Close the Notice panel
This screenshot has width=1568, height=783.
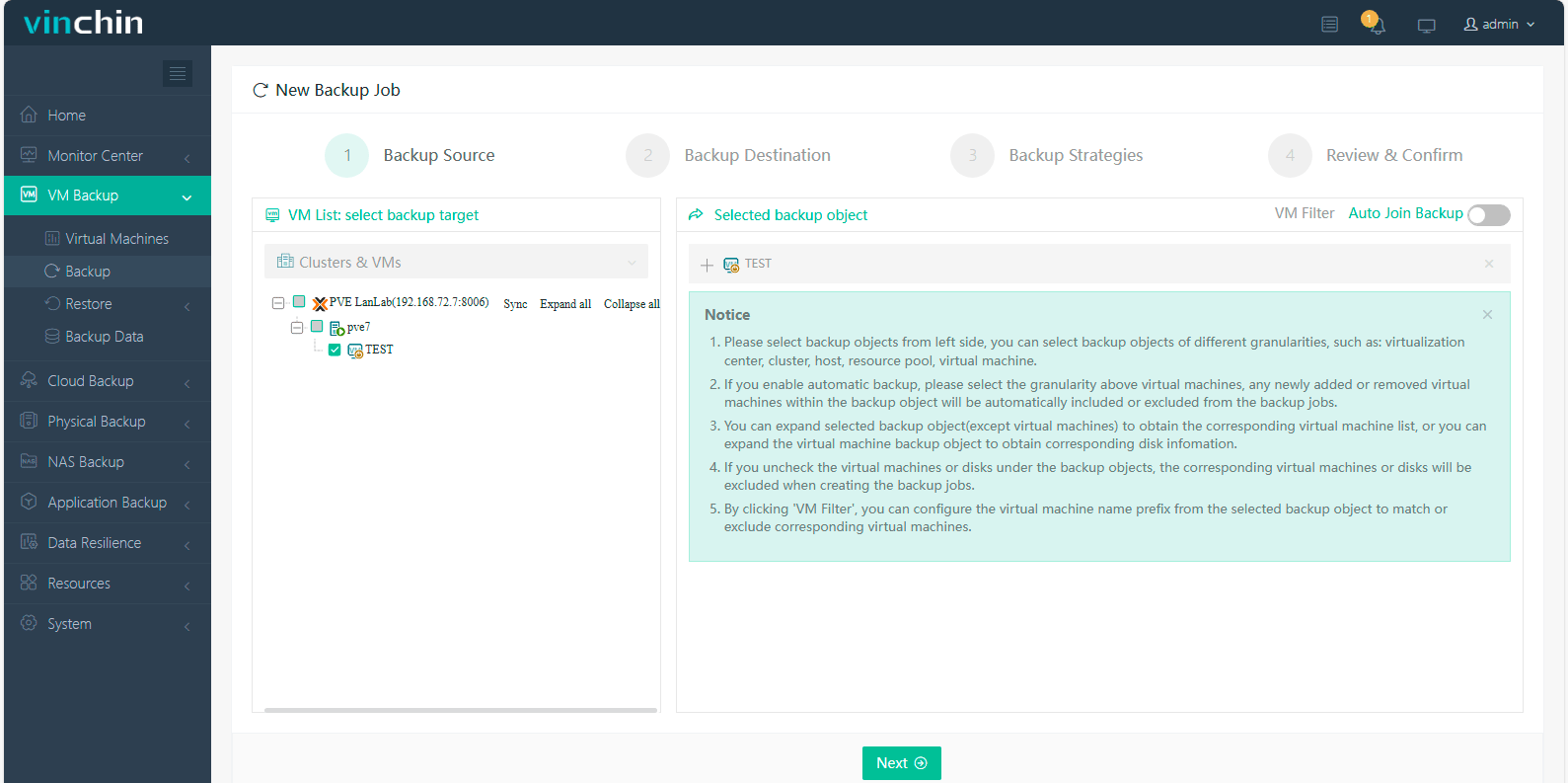(1487, 314)
